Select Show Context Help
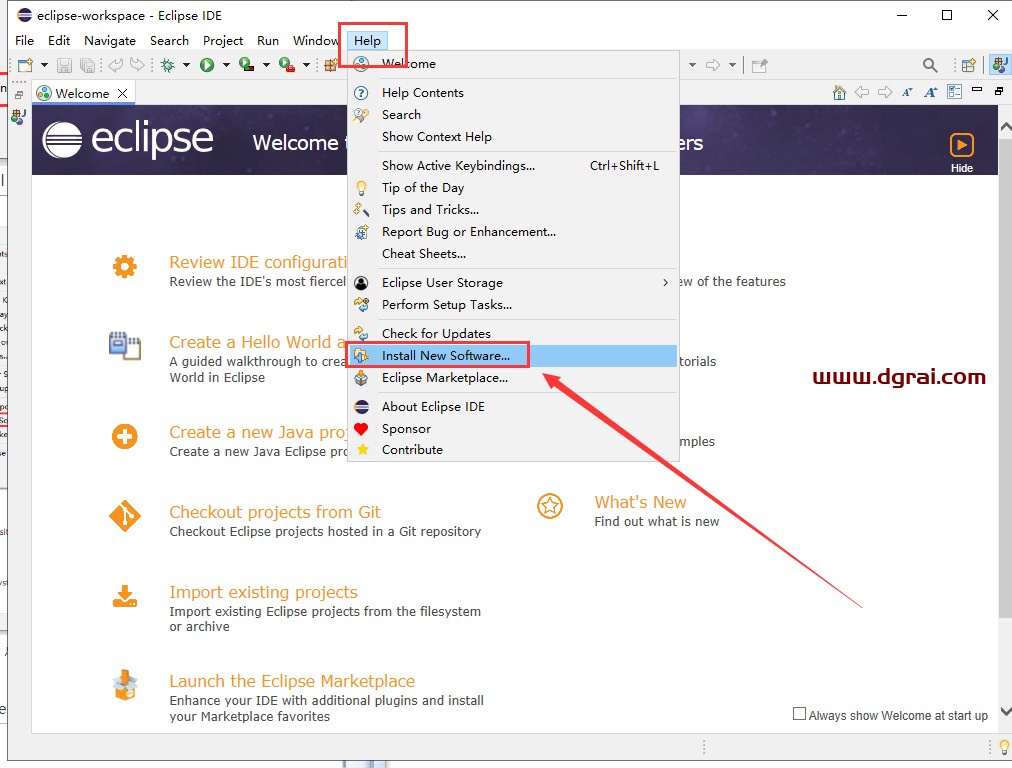The image size is (1012, 768). click(513, 137)
